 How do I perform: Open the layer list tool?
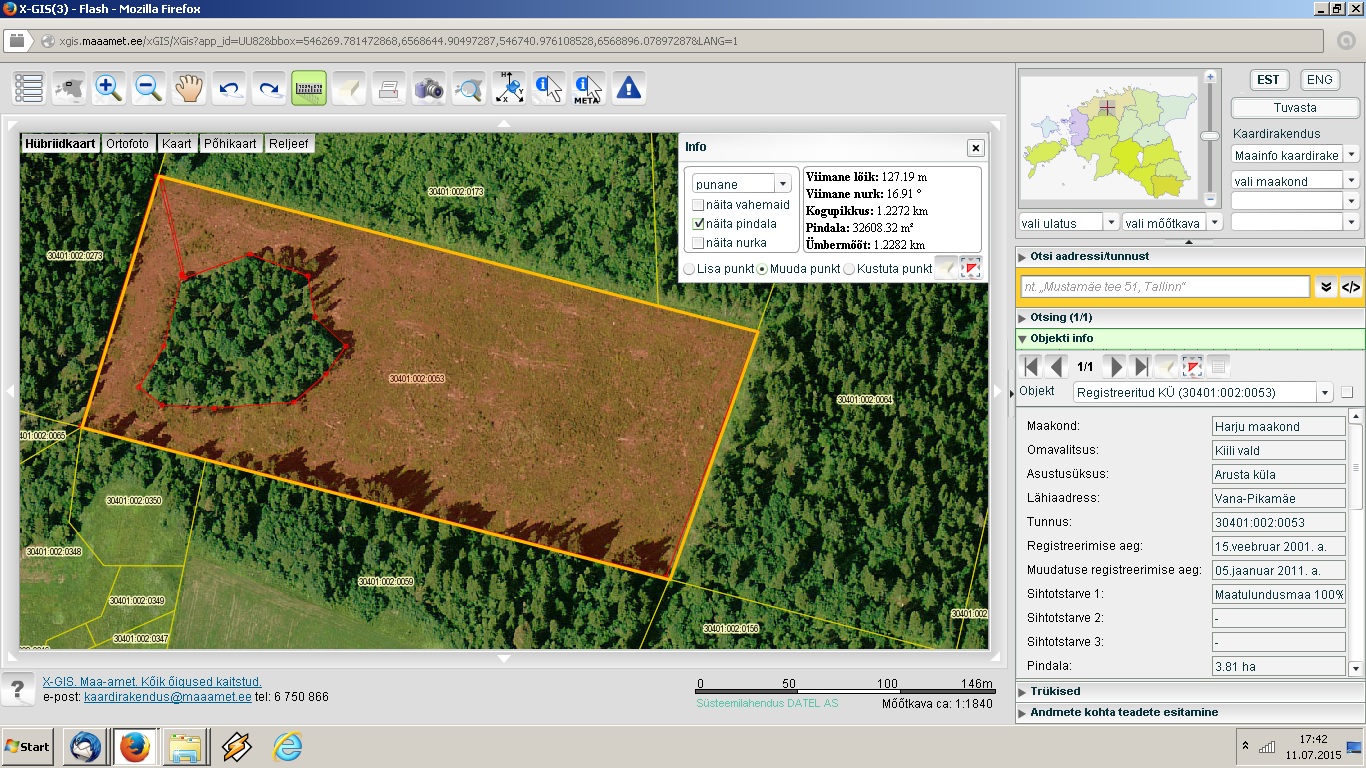tap(29, 88)
